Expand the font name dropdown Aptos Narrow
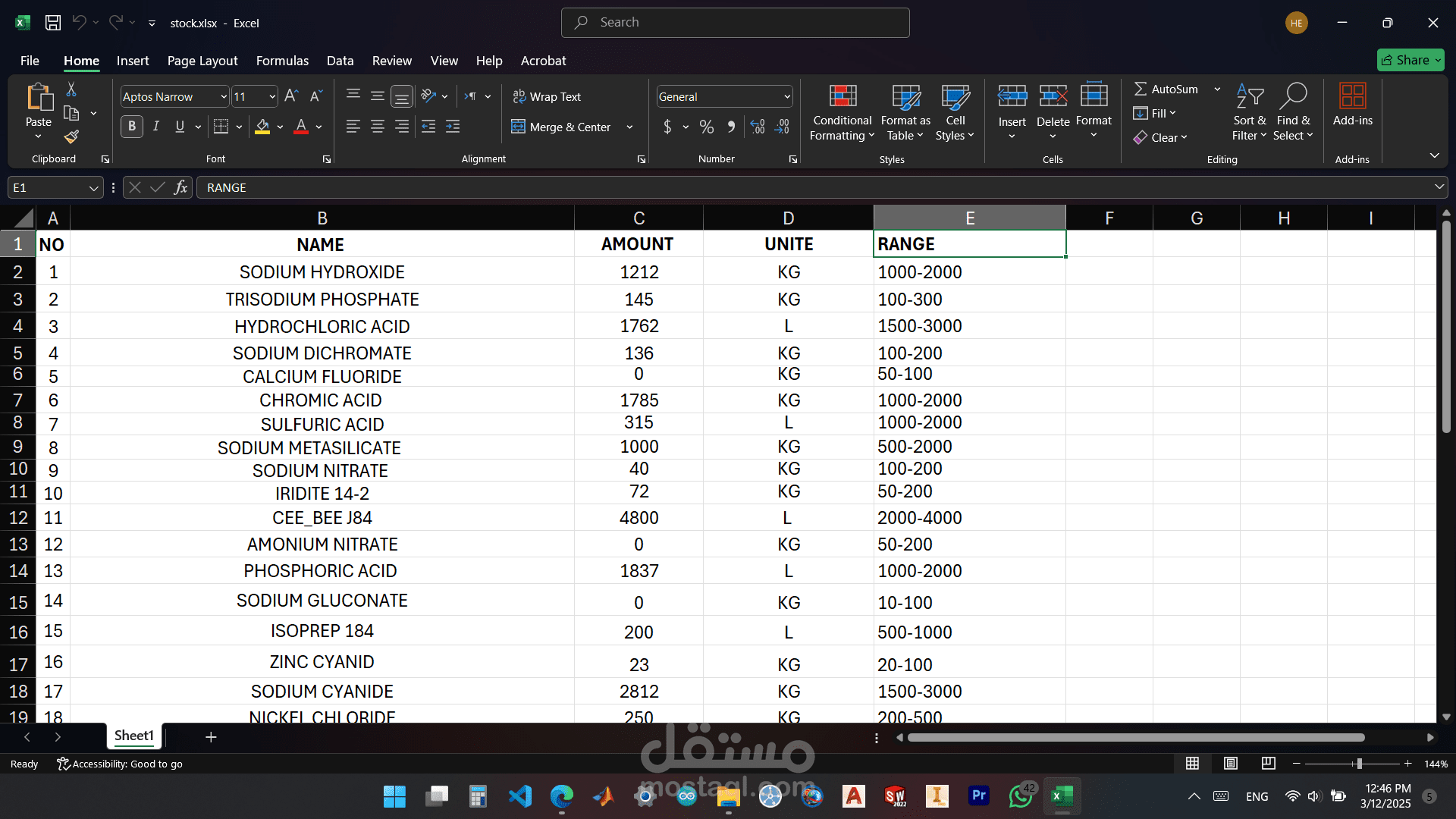The height and width of the screenshot is (819, 1456). 224,97
